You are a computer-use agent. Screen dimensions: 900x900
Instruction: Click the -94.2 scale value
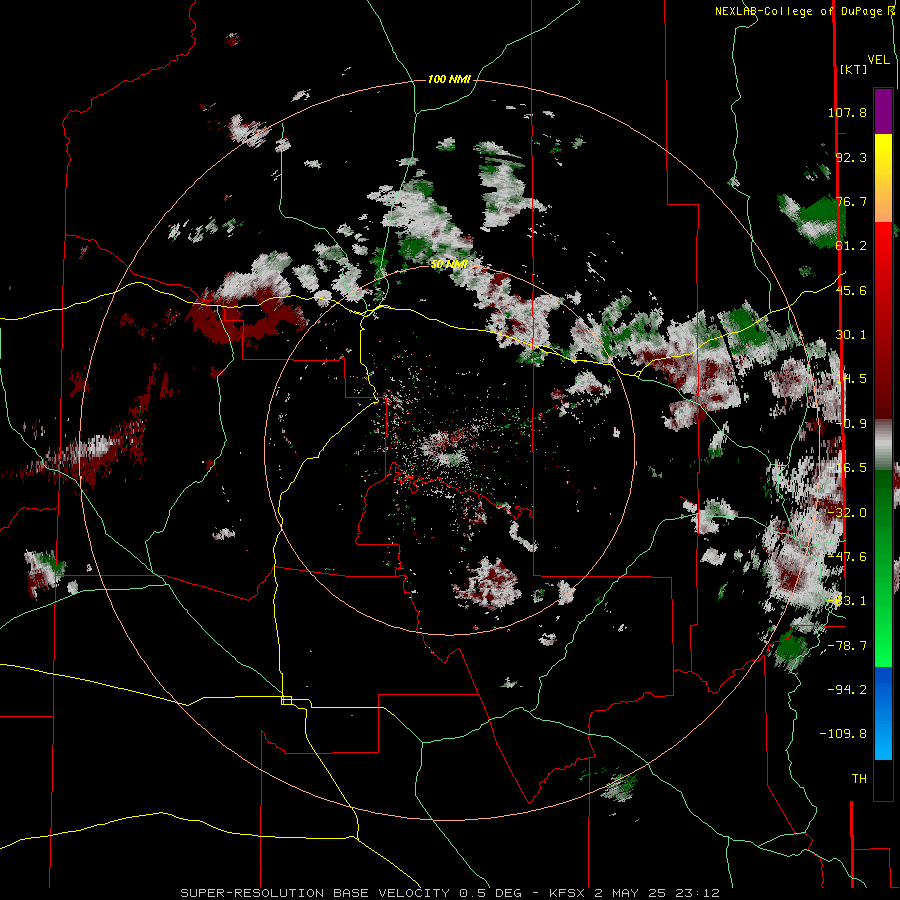click(847, 689)
